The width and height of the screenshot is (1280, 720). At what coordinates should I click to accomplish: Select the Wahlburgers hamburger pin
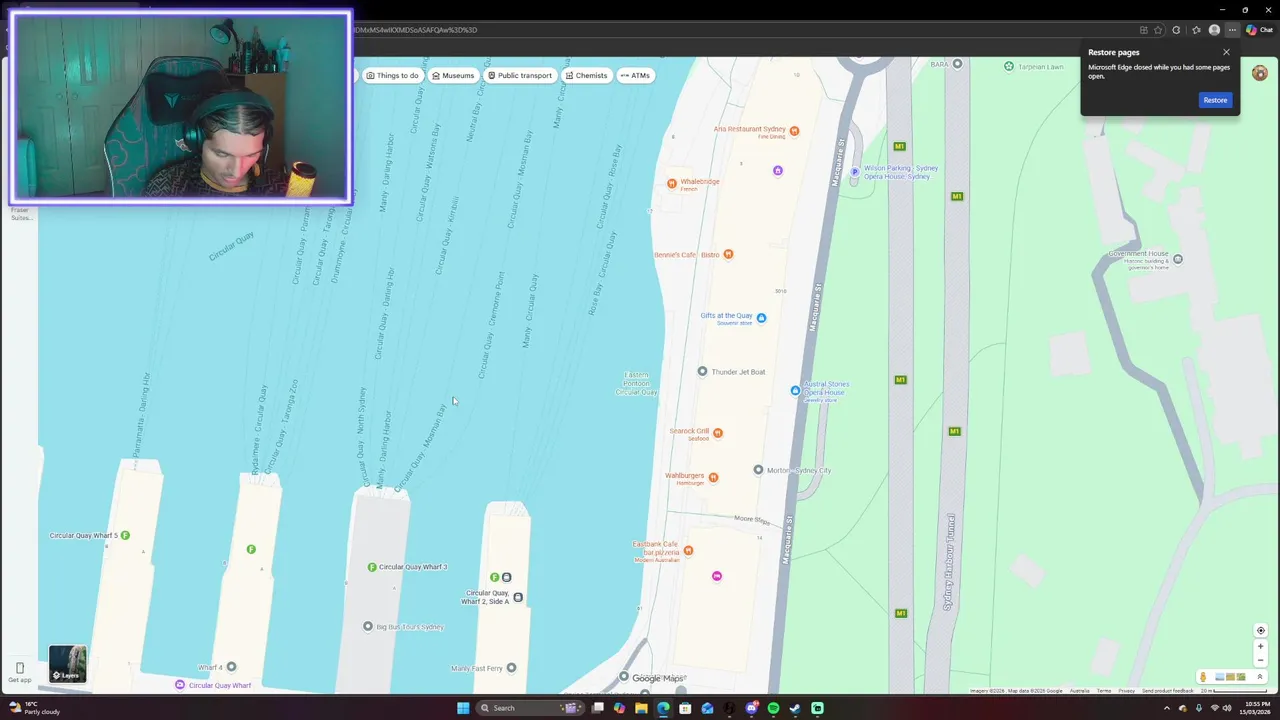pyautogui.click(x=713, y=477)
